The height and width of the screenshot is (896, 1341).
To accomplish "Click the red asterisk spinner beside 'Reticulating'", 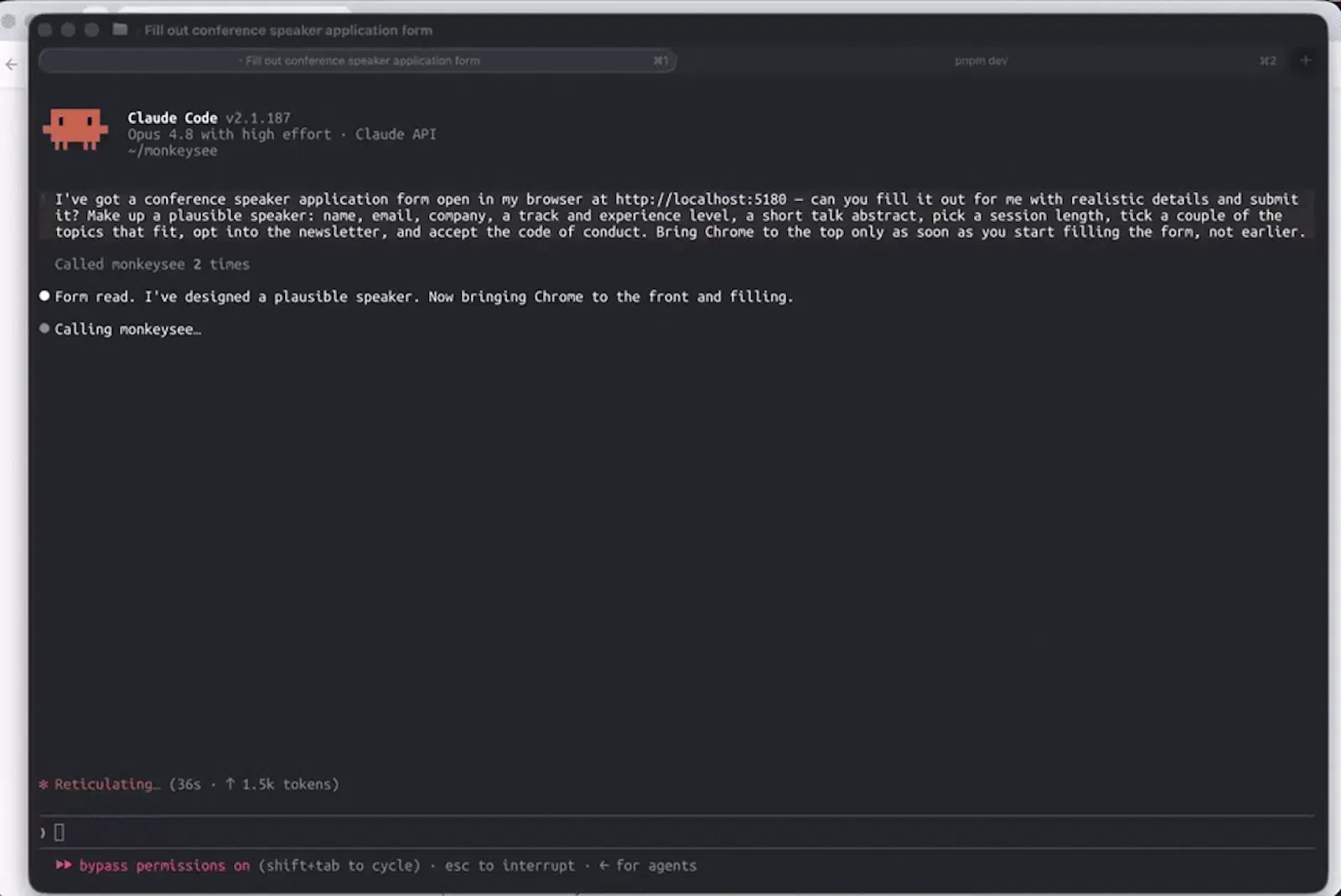I will pos(44,785).
